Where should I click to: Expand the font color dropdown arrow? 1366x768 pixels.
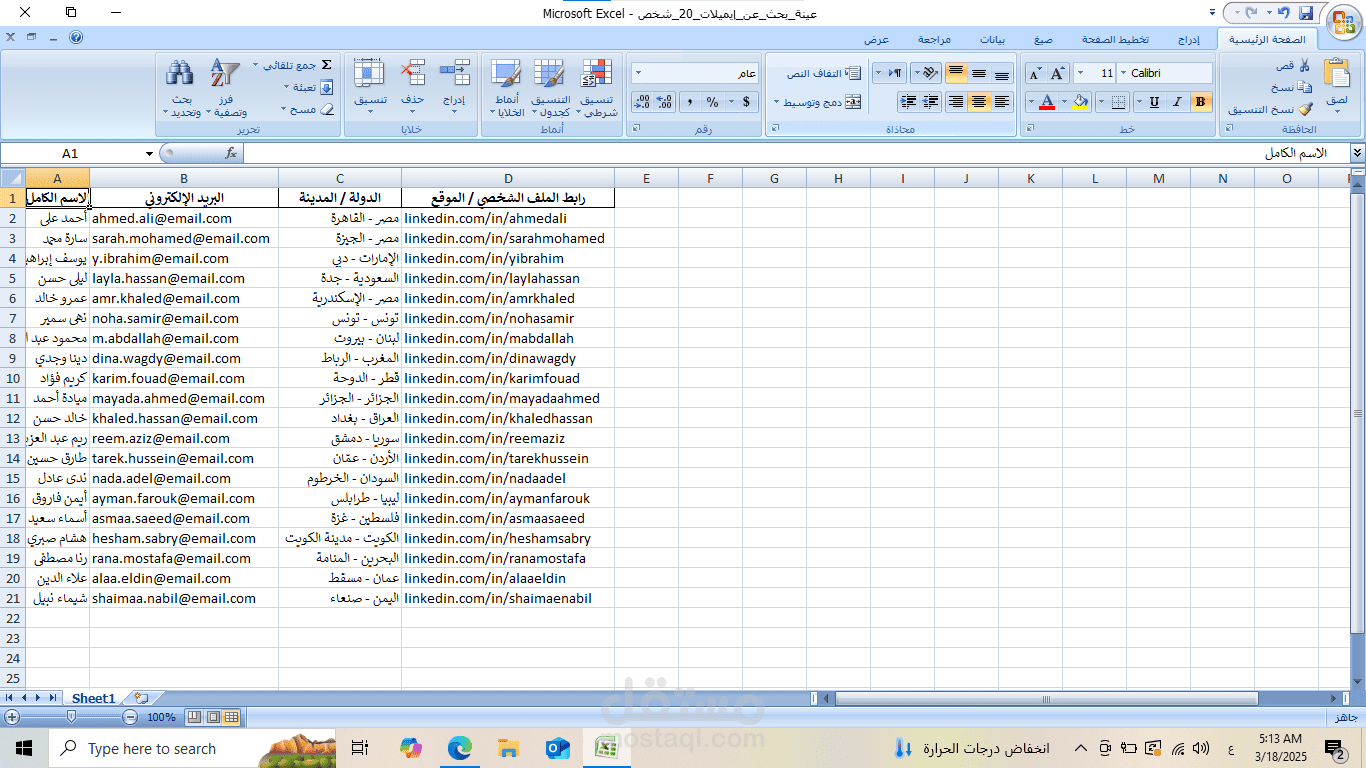tap(1030, 101)
